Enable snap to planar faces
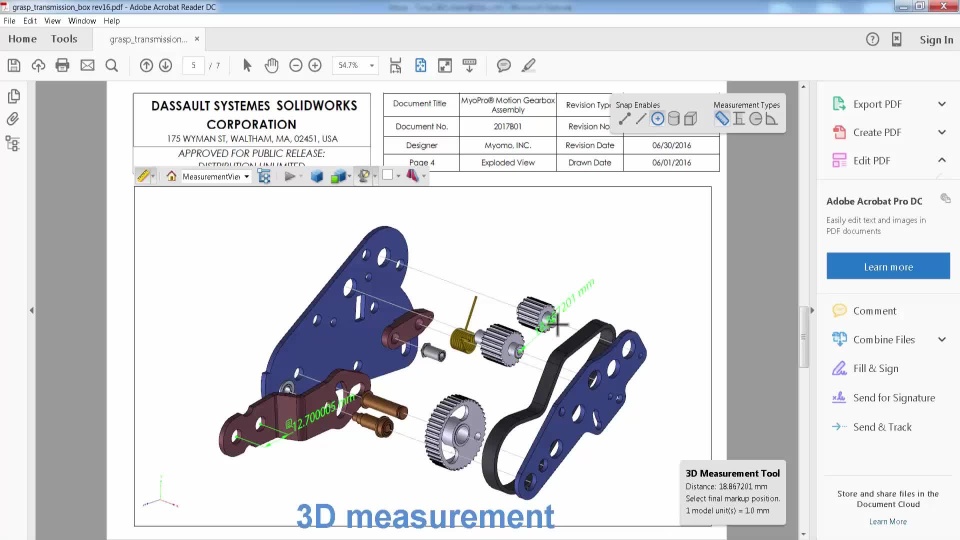This screenshot has width=960, height=540. click(x=690, y=119)
